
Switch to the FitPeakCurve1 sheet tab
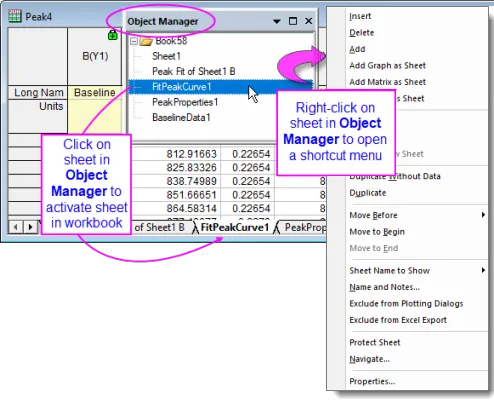coord(234,227)
